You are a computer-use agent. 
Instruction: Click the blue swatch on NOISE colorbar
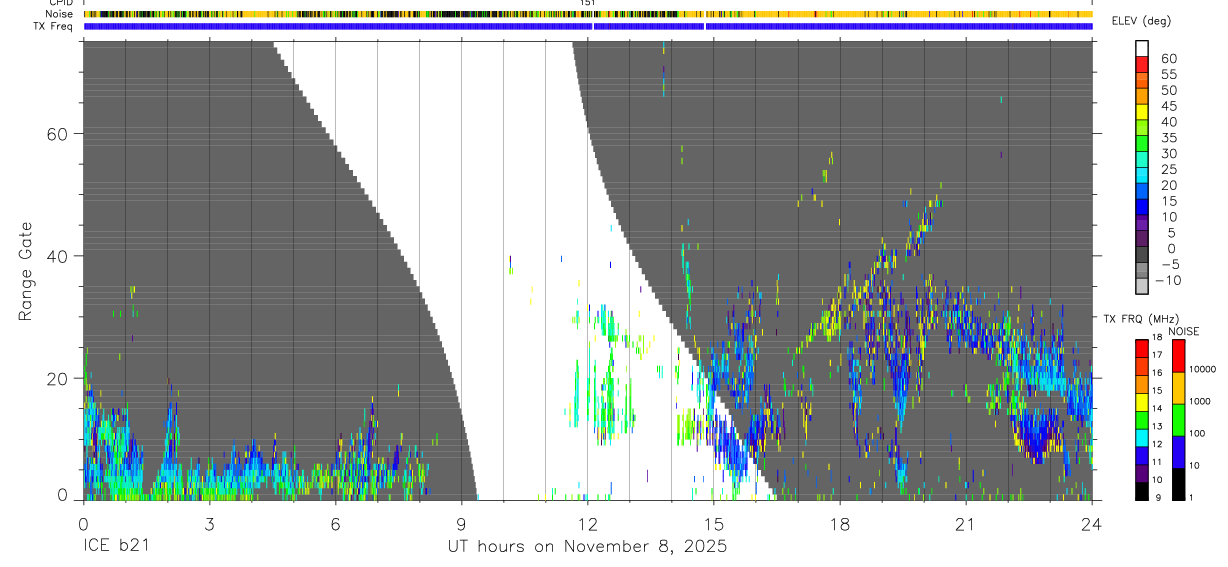1178,452
